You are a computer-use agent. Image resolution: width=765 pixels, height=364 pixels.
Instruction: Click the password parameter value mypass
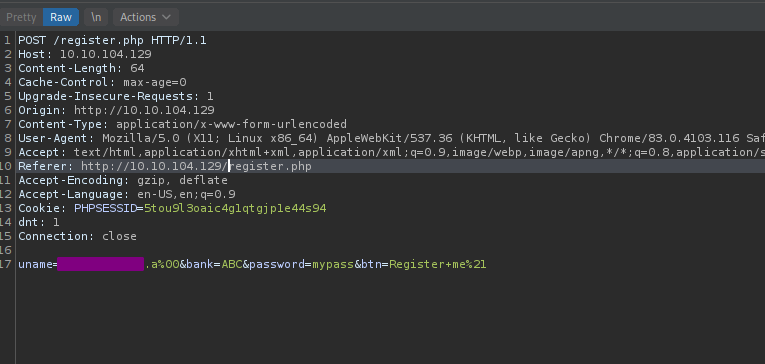[x=333, y=264]
